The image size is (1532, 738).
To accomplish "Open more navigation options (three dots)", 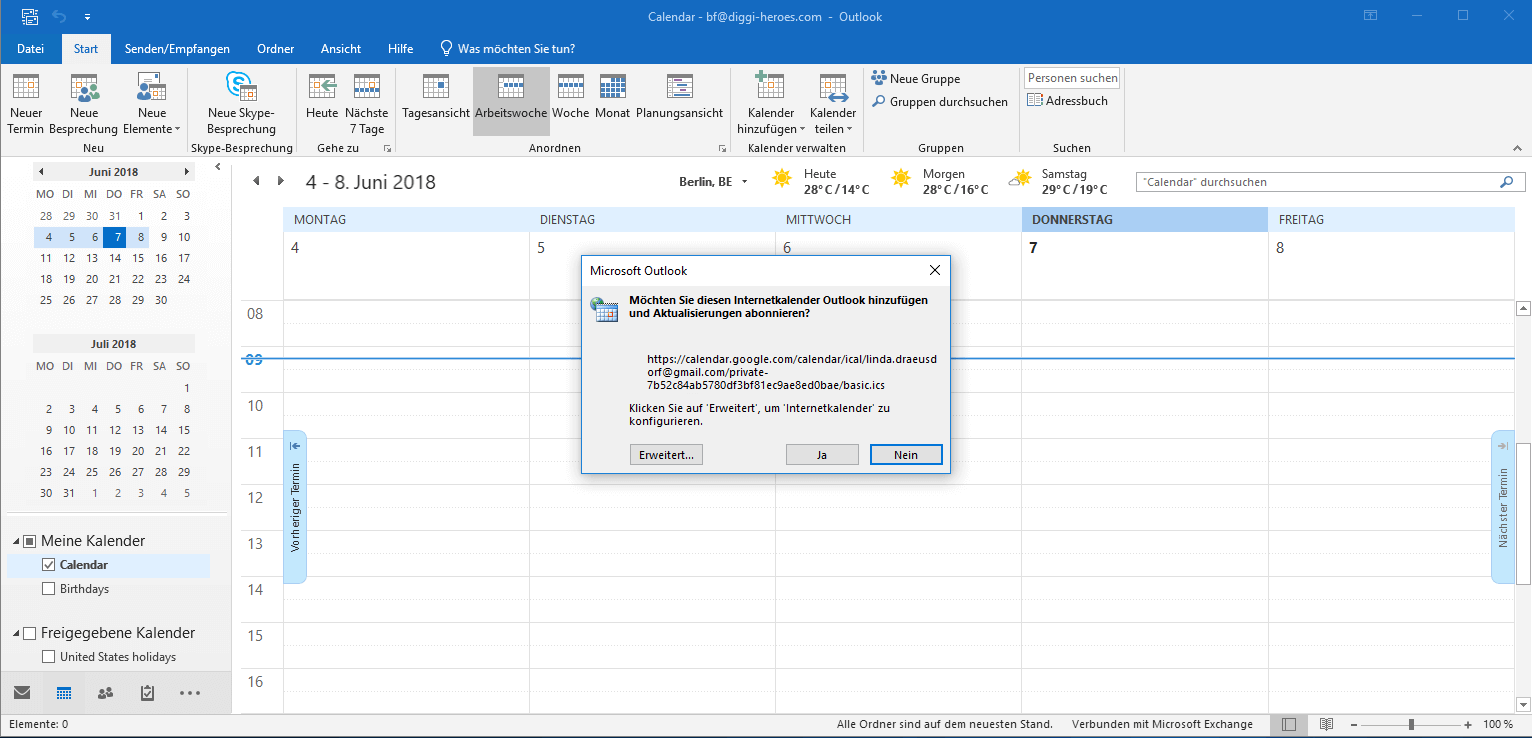I will click(190, 693).
